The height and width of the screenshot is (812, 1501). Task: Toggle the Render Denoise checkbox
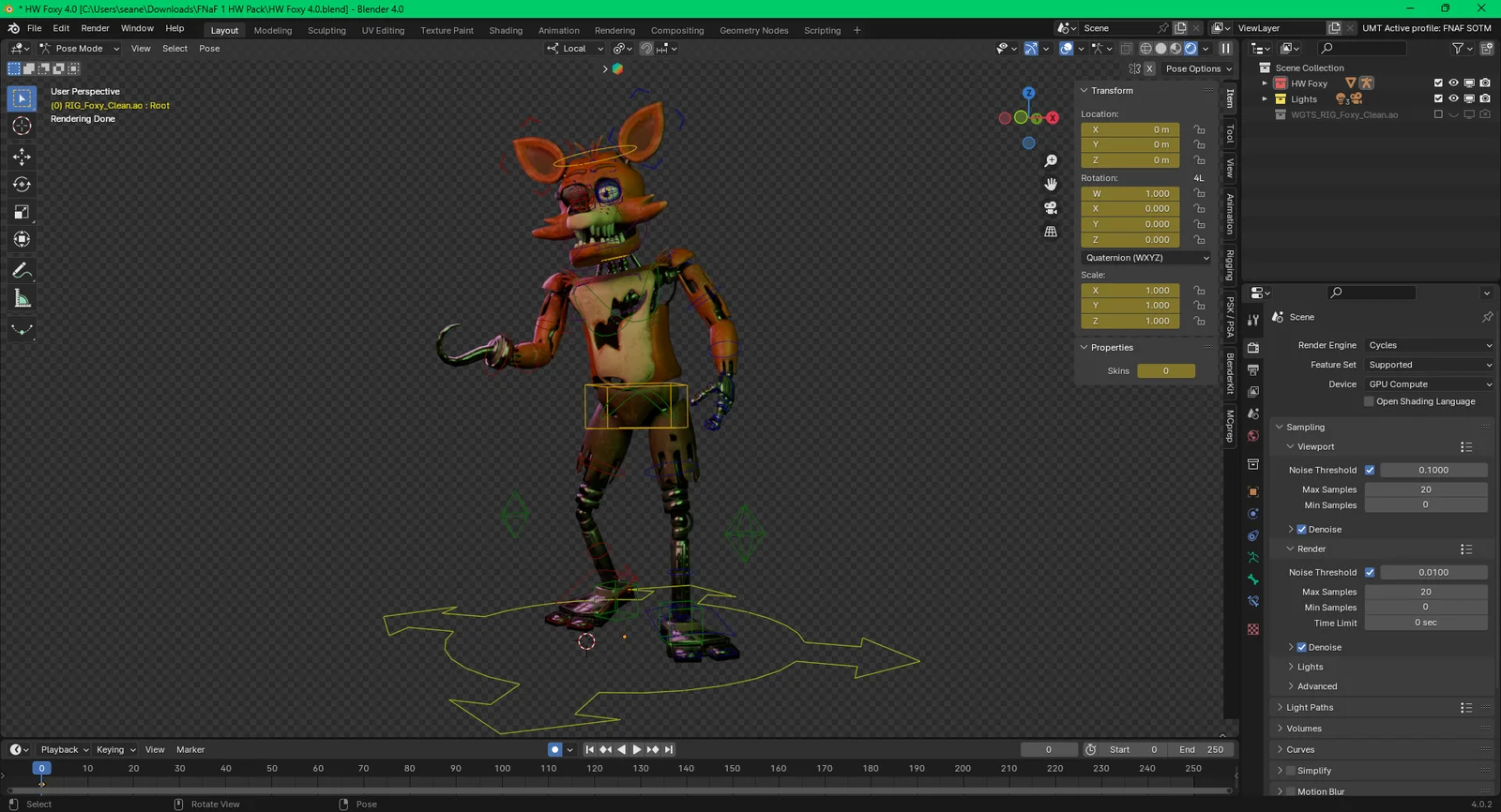(x=1301, y=647)
